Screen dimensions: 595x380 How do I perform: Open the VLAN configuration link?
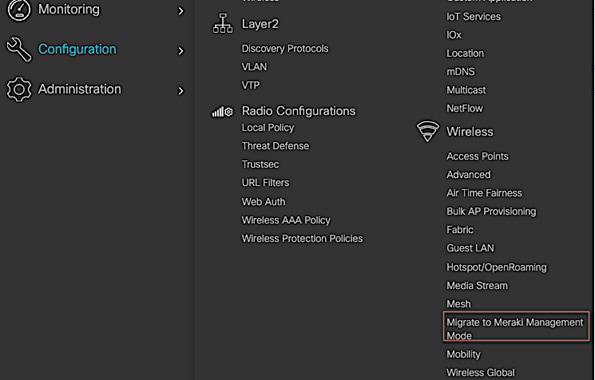pyautogui.click(x=254, y=67)
